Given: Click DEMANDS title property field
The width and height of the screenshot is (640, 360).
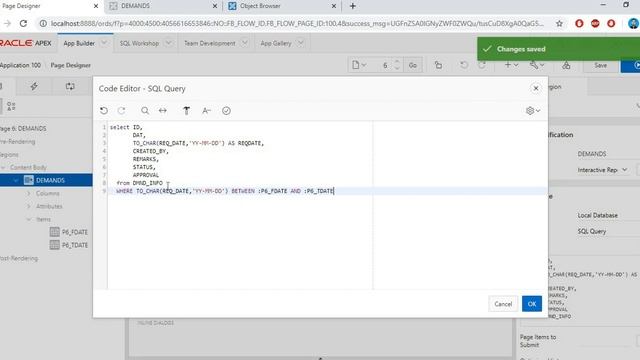Looking at the screenshot, I should (592, 154).
